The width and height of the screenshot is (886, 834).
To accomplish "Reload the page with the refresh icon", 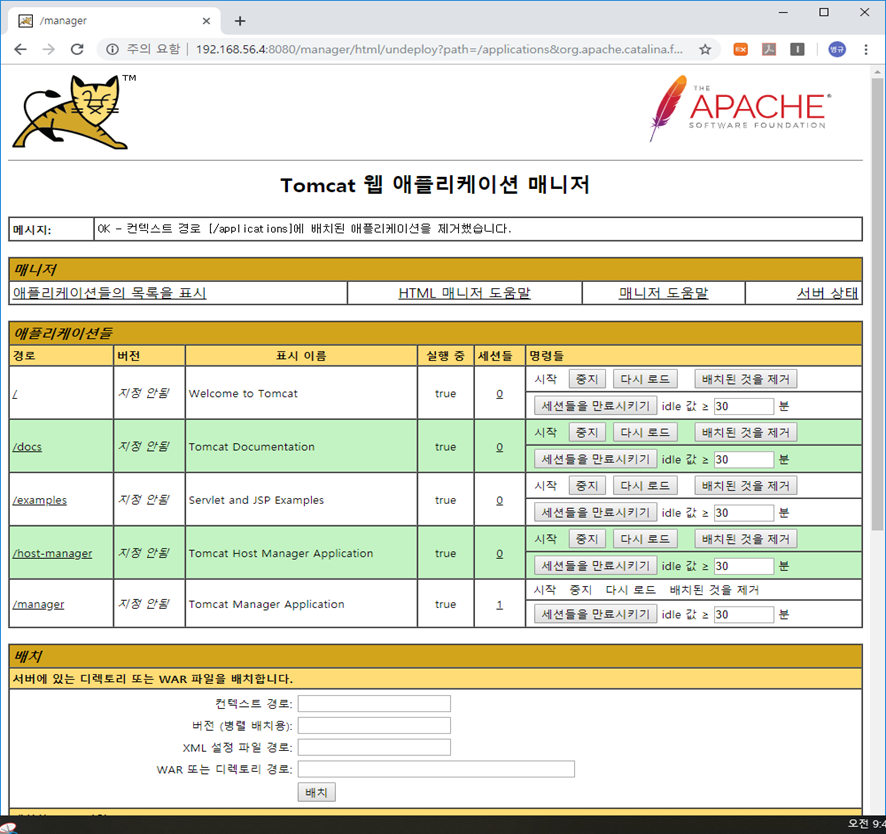I will [77, 49].
